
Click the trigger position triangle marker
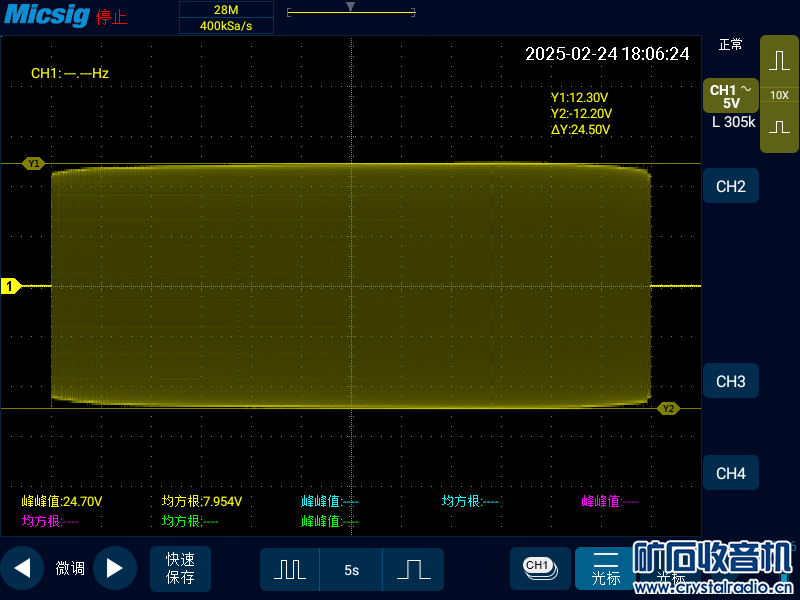point(350,7)
